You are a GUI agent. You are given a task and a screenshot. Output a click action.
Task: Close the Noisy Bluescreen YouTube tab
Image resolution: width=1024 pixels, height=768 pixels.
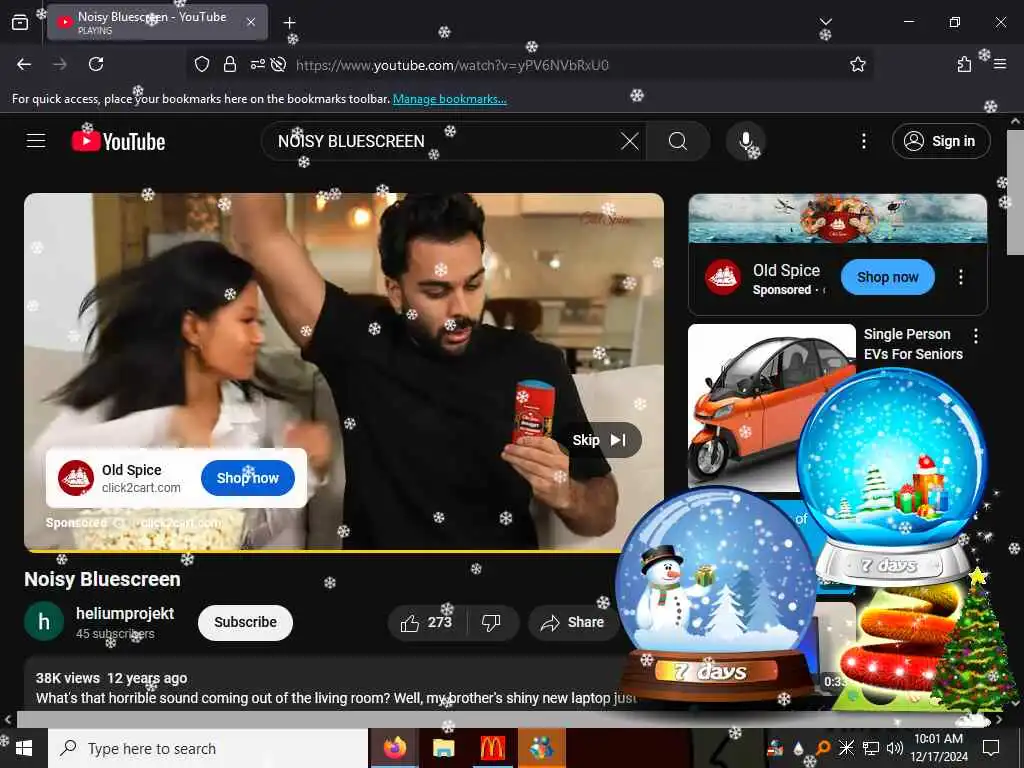[x=251, y=22]
